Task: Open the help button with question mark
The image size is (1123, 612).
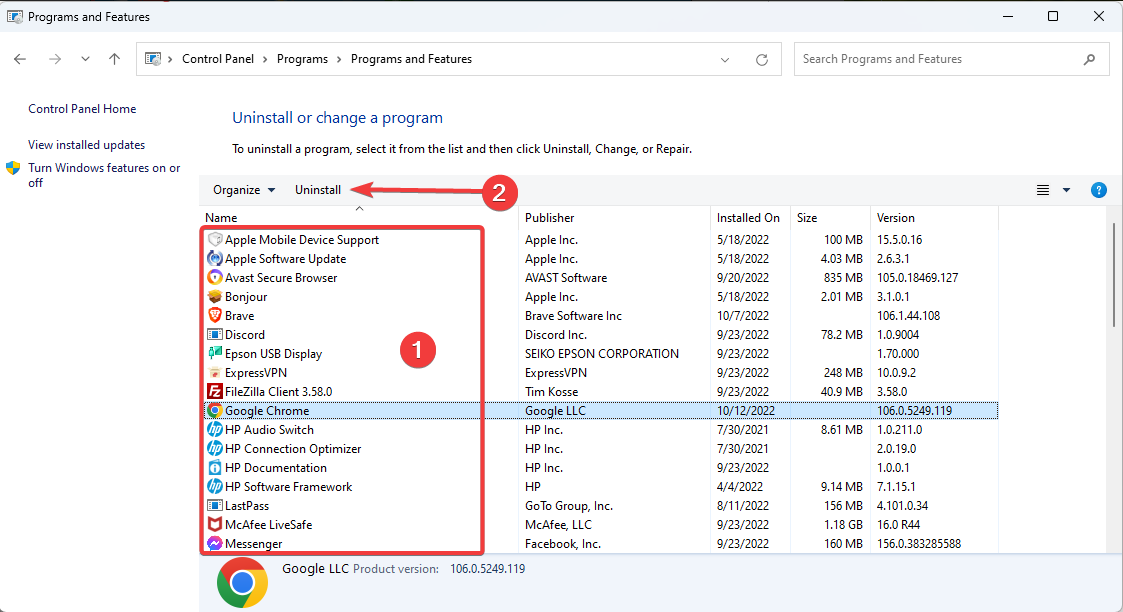Action: click(1099, 190)
